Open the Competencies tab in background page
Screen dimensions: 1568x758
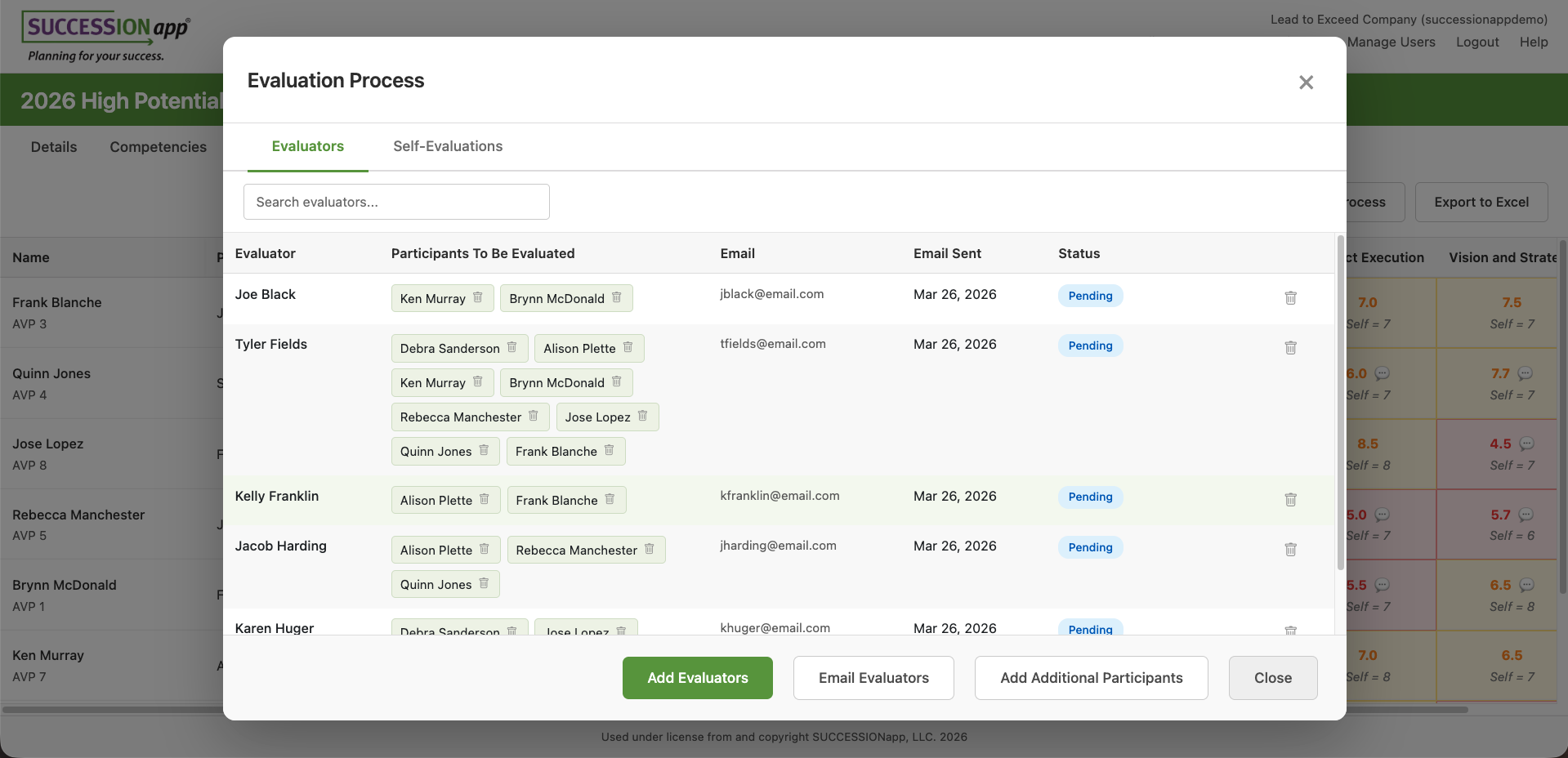(x=159, y=147)
